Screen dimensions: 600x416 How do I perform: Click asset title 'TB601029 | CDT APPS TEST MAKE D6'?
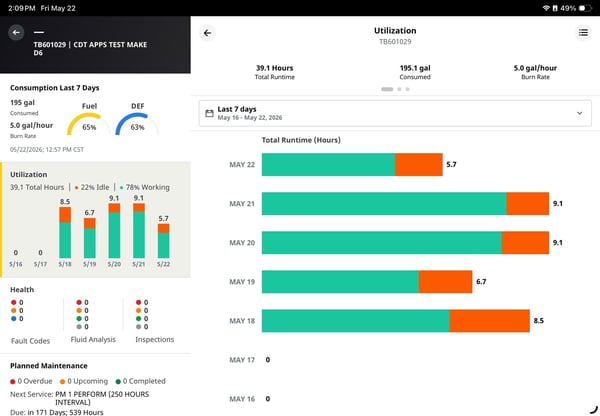(90, 49)
